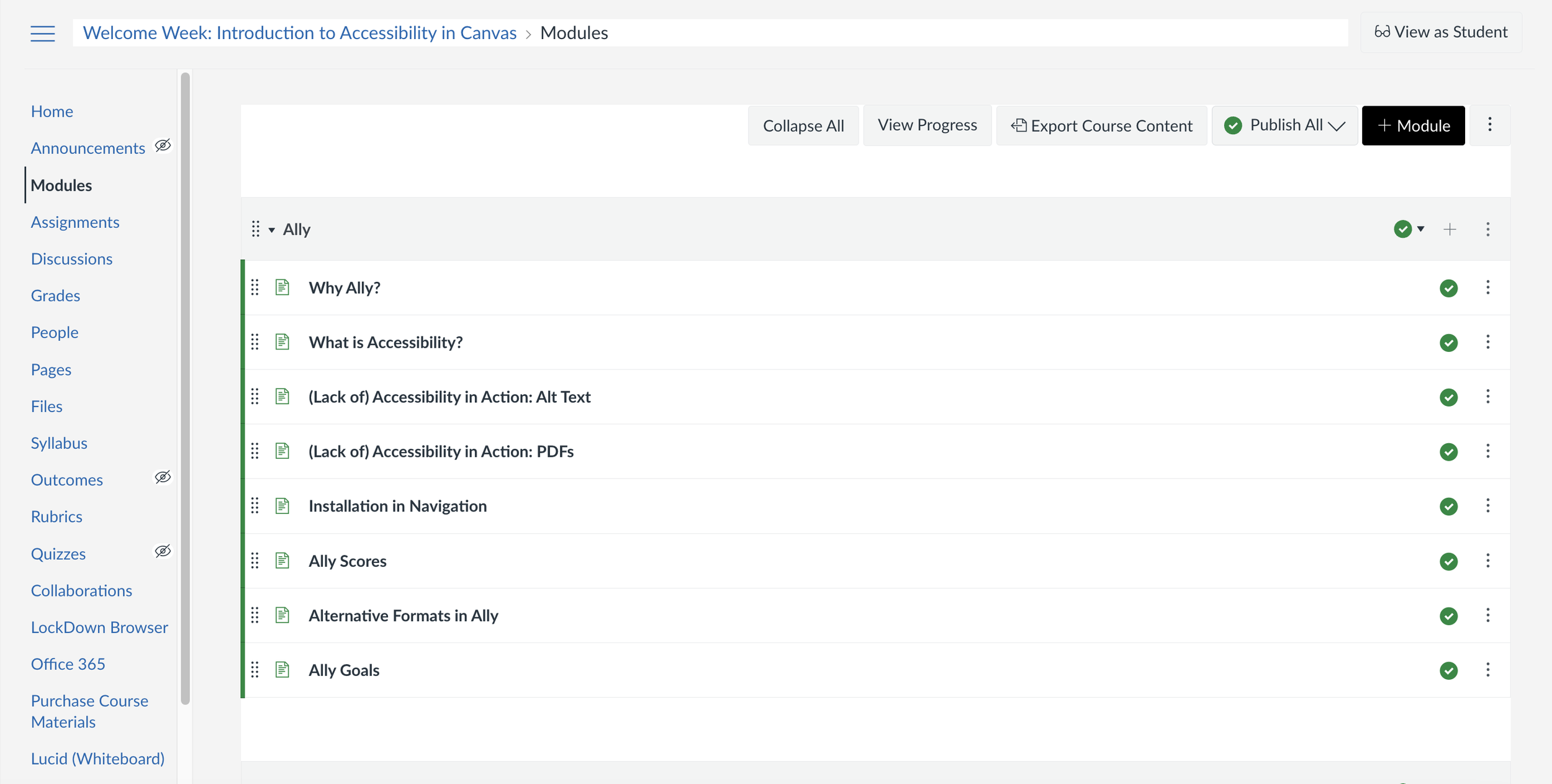Toggle published status of What is Accessibility?
The image size is (1552, 784).
(1448, 343)
